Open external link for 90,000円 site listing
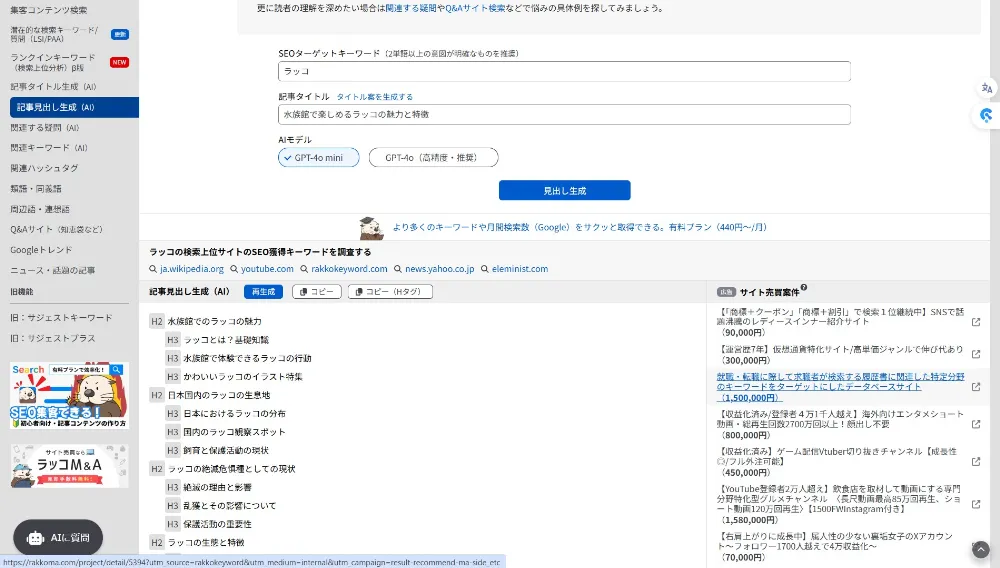1000x568 pixels. (x=976, y=322)
